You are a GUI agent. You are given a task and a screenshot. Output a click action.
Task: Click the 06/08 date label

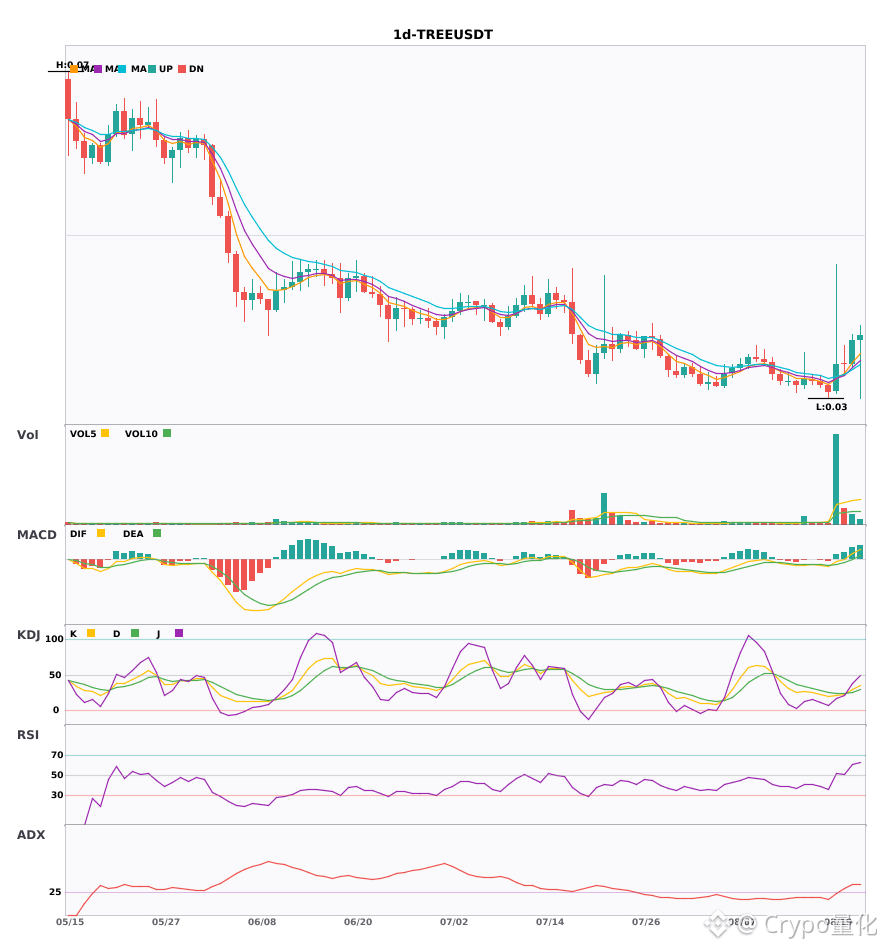click(x=262, y=922)
